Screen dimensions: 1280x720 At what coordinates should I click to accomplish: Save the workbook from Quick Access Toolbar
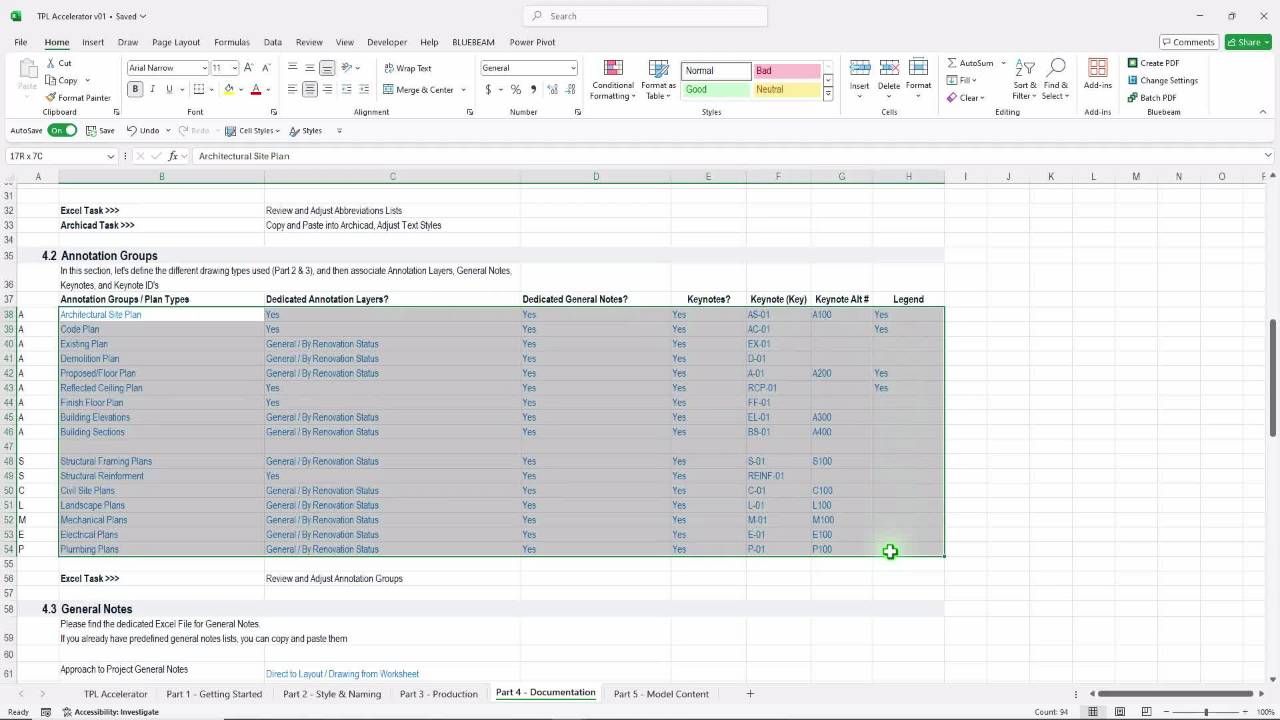100,130
